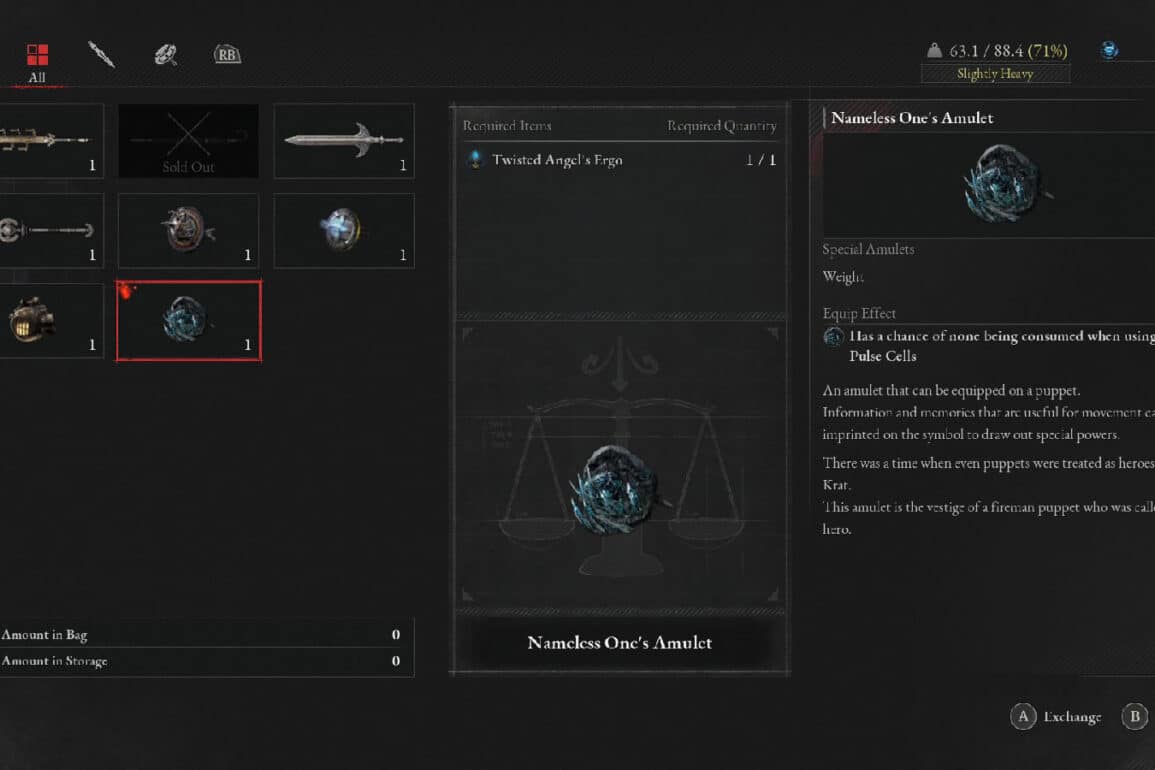Select the highlighted Nameless One's Amulet slot

[189, 321]
